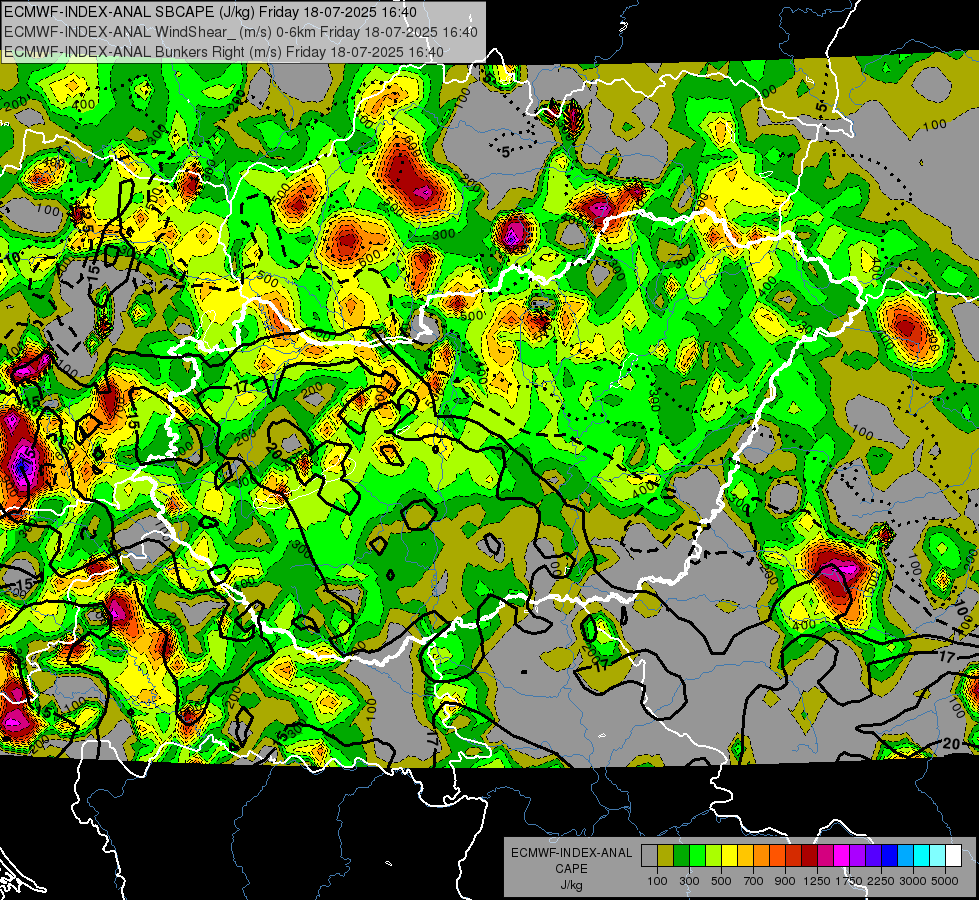Click the Bunkers Right title line

click(x=224, y=52)
